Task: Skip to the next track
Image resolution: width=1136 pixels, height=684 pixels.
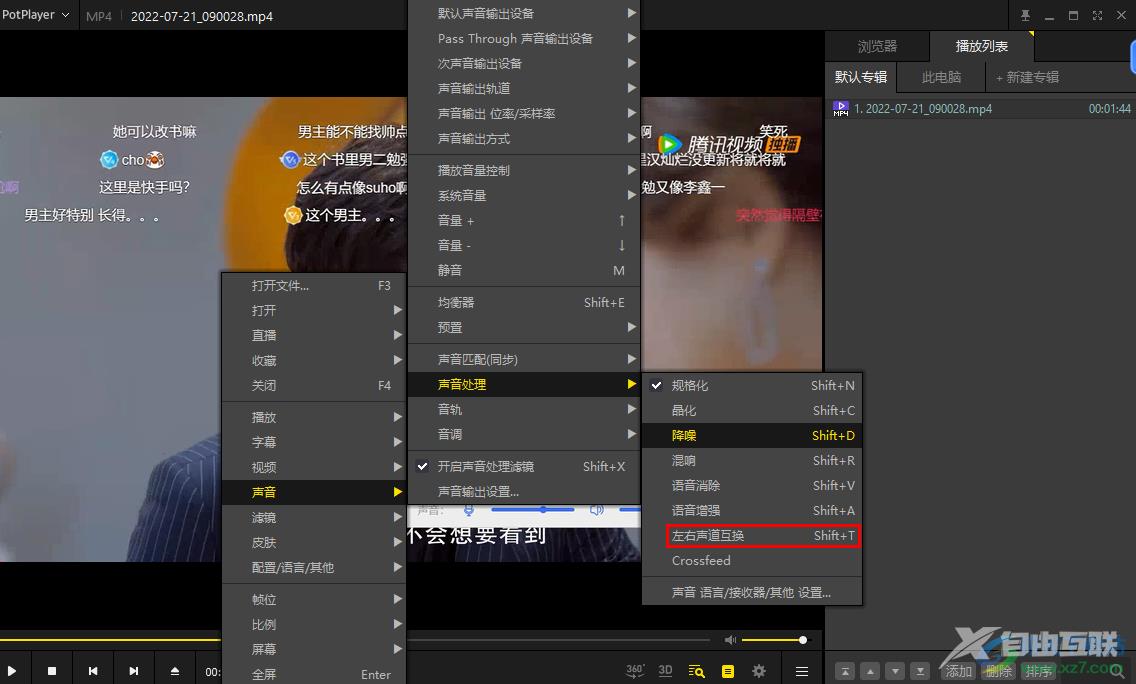Action: (x=133, y=671)
